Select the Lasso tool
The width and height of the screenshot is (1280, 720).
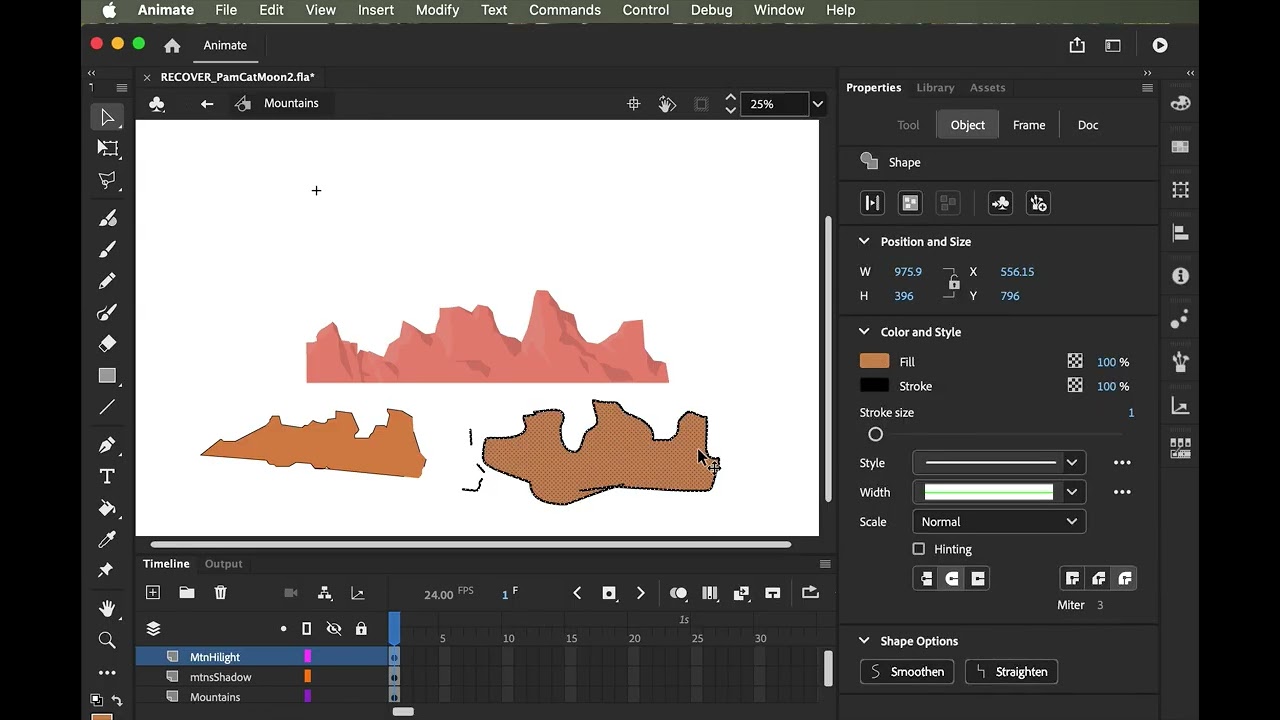click(108, 180)
